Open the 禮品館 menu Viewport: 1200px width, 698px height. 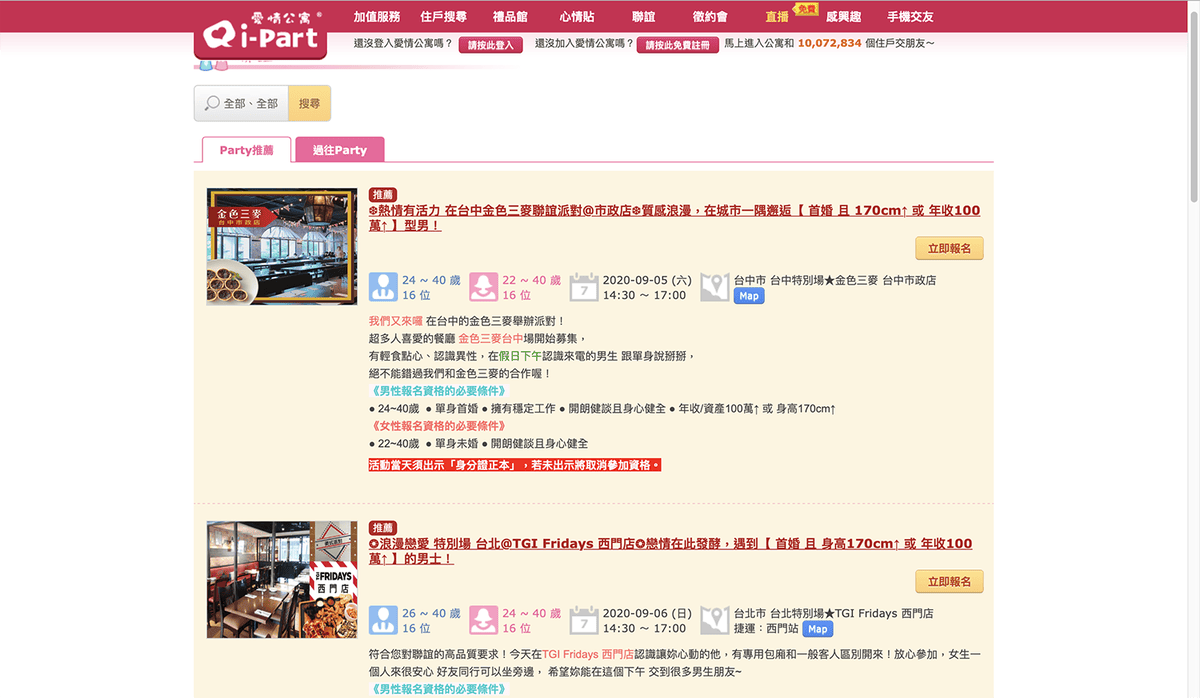[x=510, y=17]
